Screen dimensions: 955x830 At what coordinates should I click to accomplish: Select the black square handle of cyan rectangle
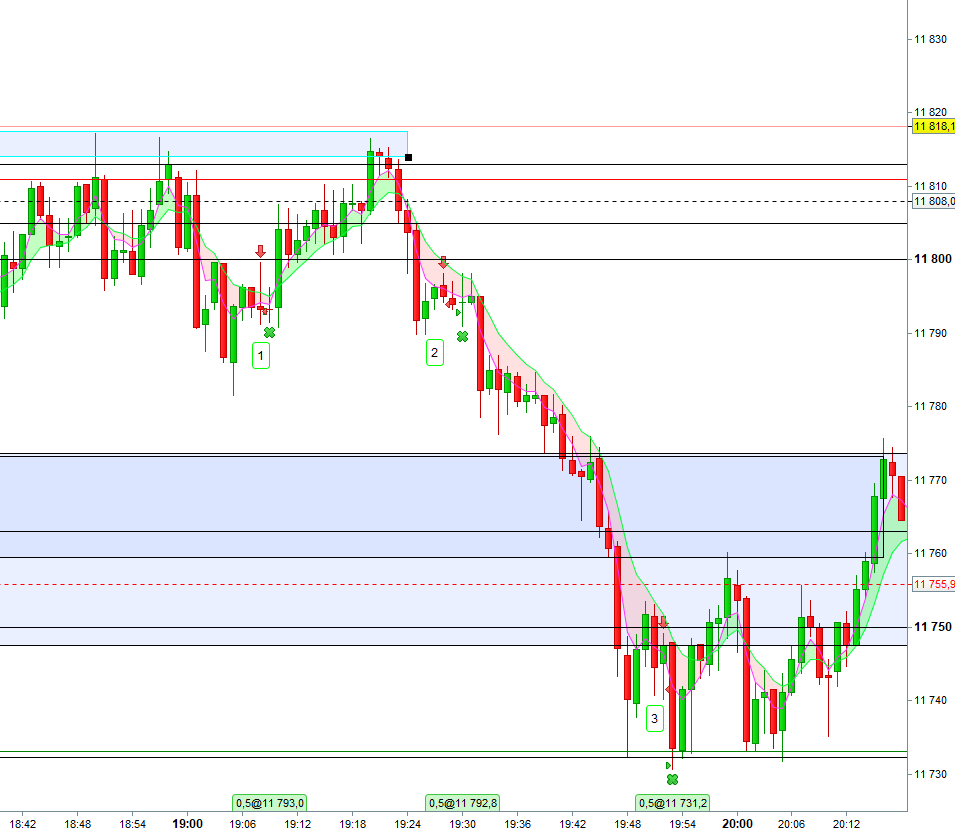click(x=408, y=158)
